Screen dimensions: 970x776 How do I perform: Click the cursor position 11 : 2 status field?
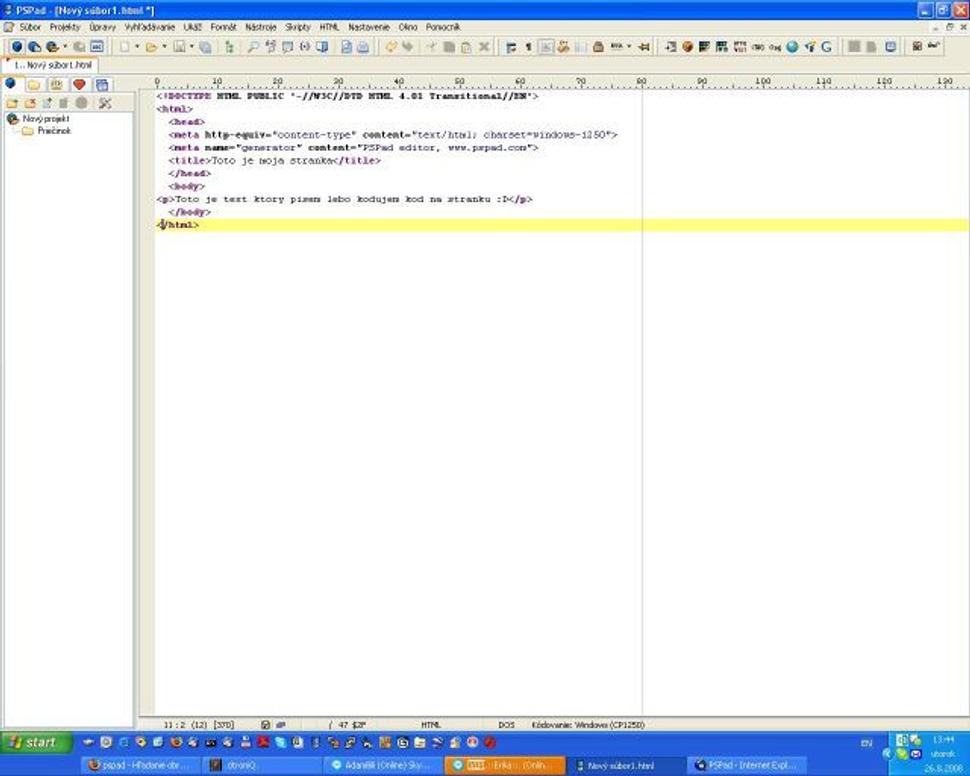(174, 725)
